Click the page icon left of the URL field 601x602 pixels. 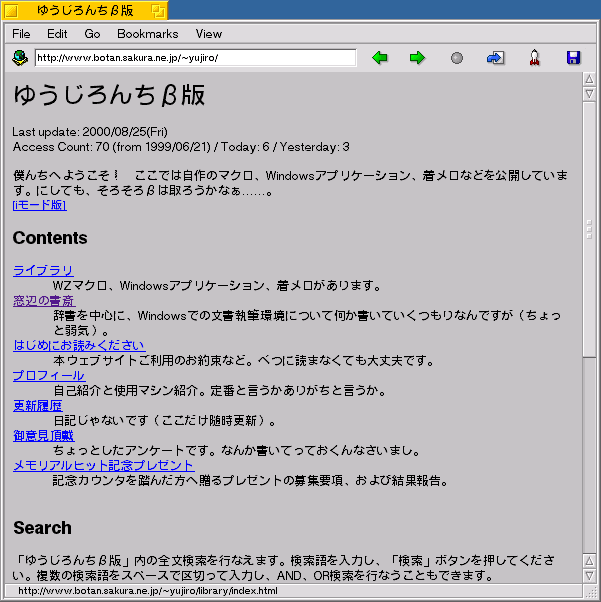tap(20, 58)
